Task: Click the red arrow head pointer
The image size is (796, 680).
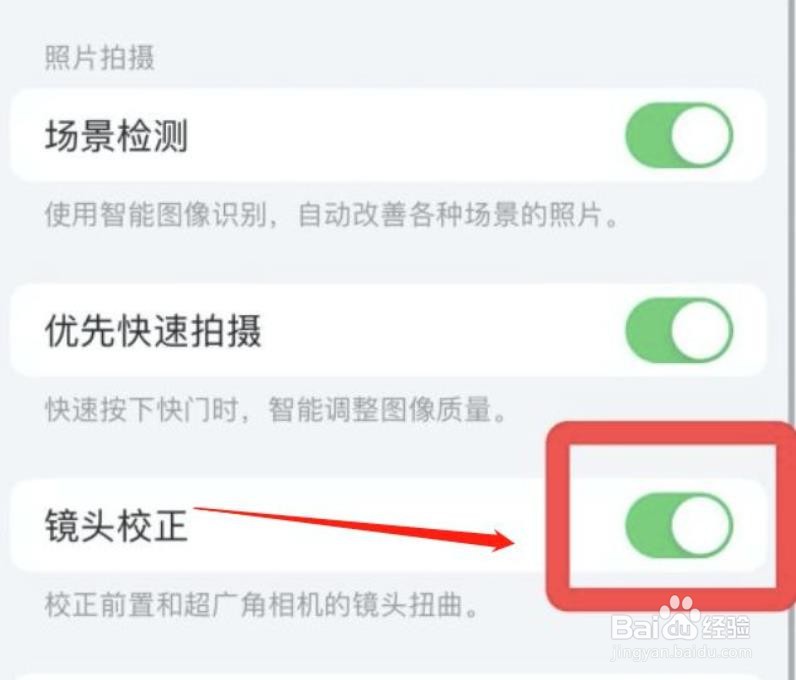Action: pos(500,541)
